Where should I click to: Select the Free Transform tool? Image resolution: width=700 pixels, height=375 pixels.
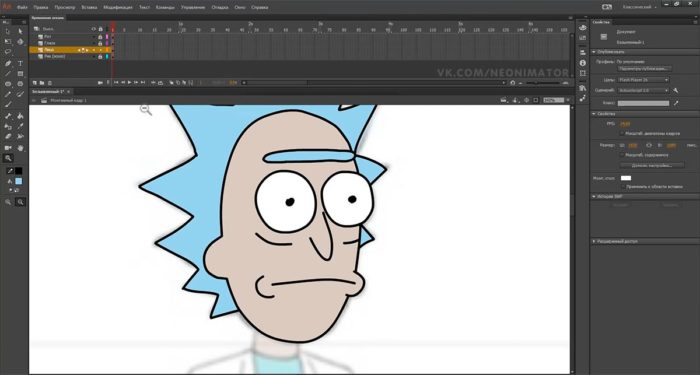(x=8, y=42)
